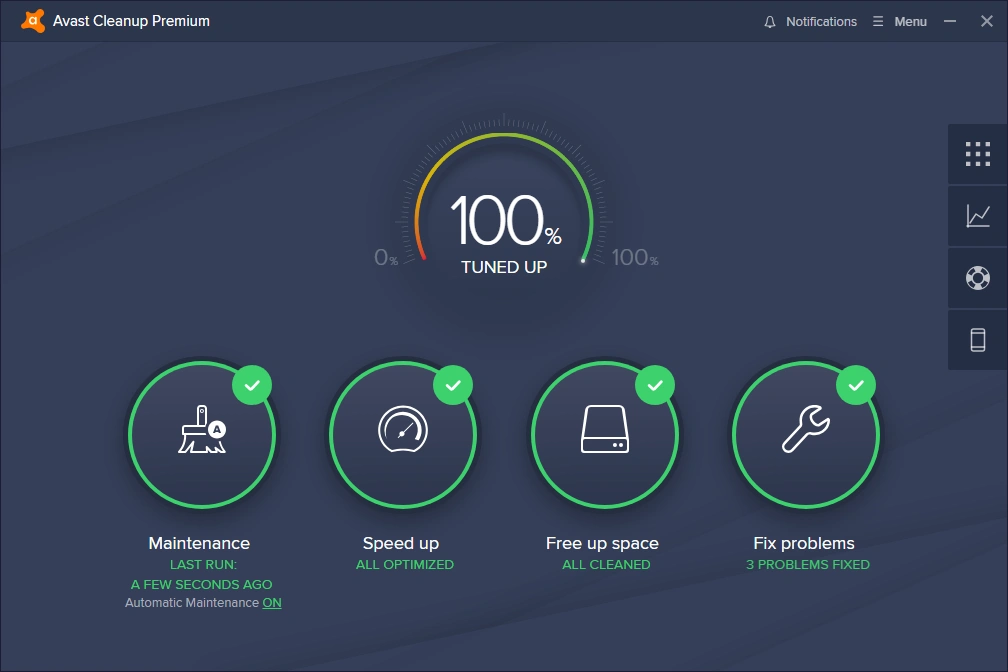This screenshot has height=672, width=1008.
Task: Click the ALL CLEANED status text
Action: tap(606, 565)
